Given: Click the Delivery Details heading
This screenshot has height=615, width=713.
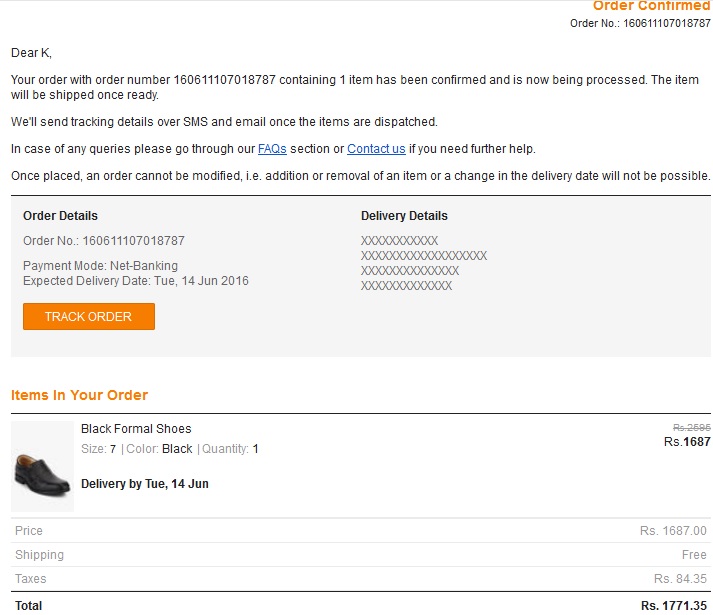Looking at the screenshot, I should point(404,216).
